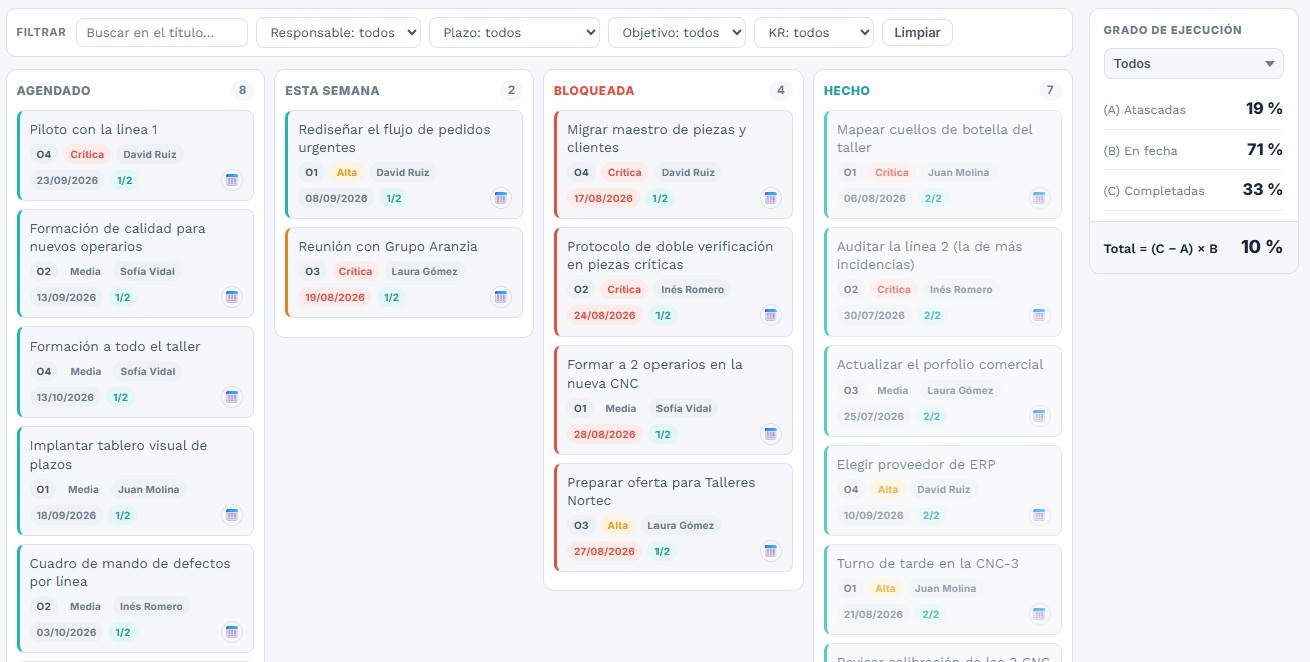The width and height of the screenshot is (1310, 662).
Task: Open the 'Plazo: todos' filter dropdown
Action: click(x=514, y=32)
